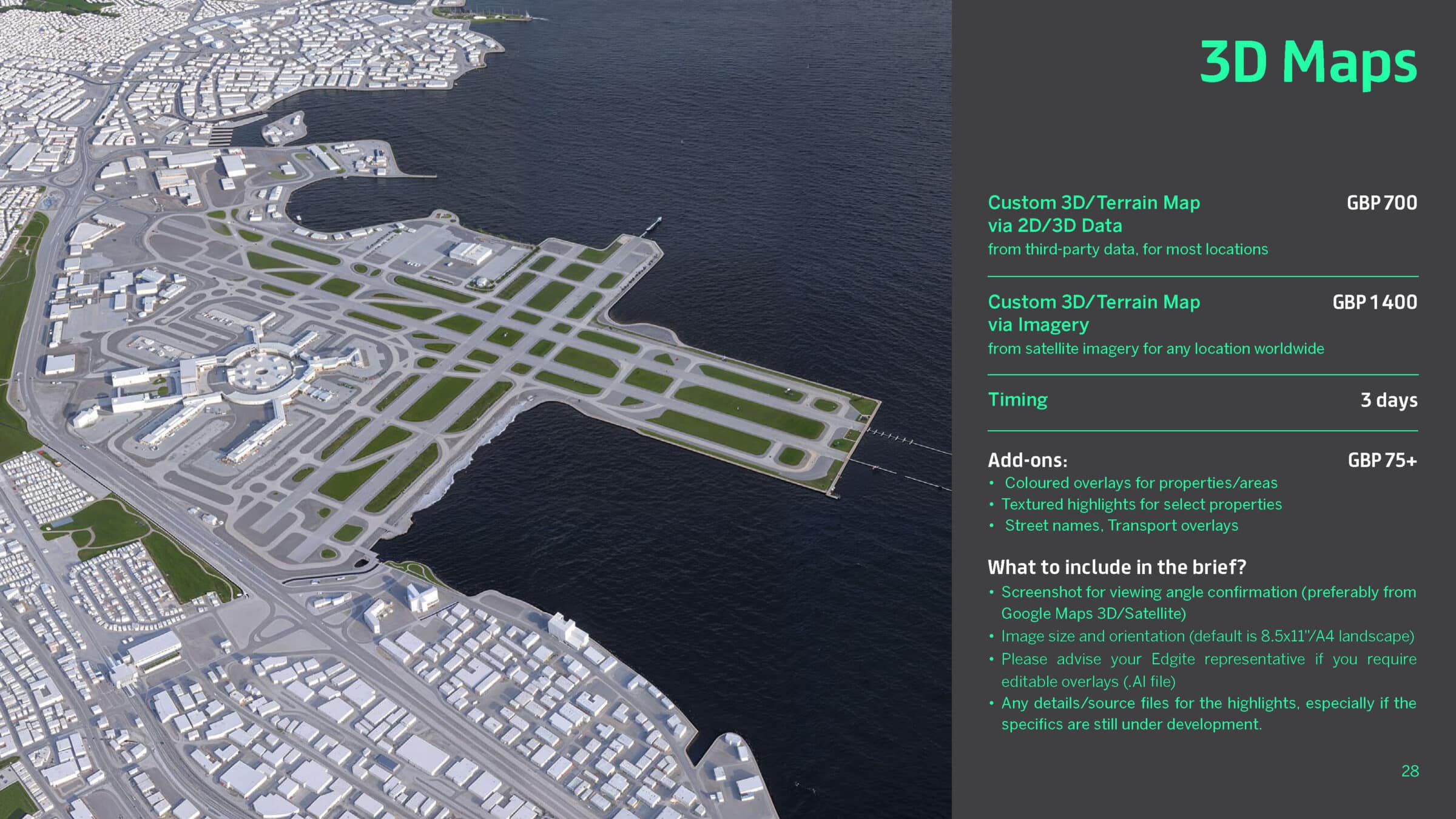Click the from third-party data subtitle text
1456x819 pixels.
[1127, 249]
